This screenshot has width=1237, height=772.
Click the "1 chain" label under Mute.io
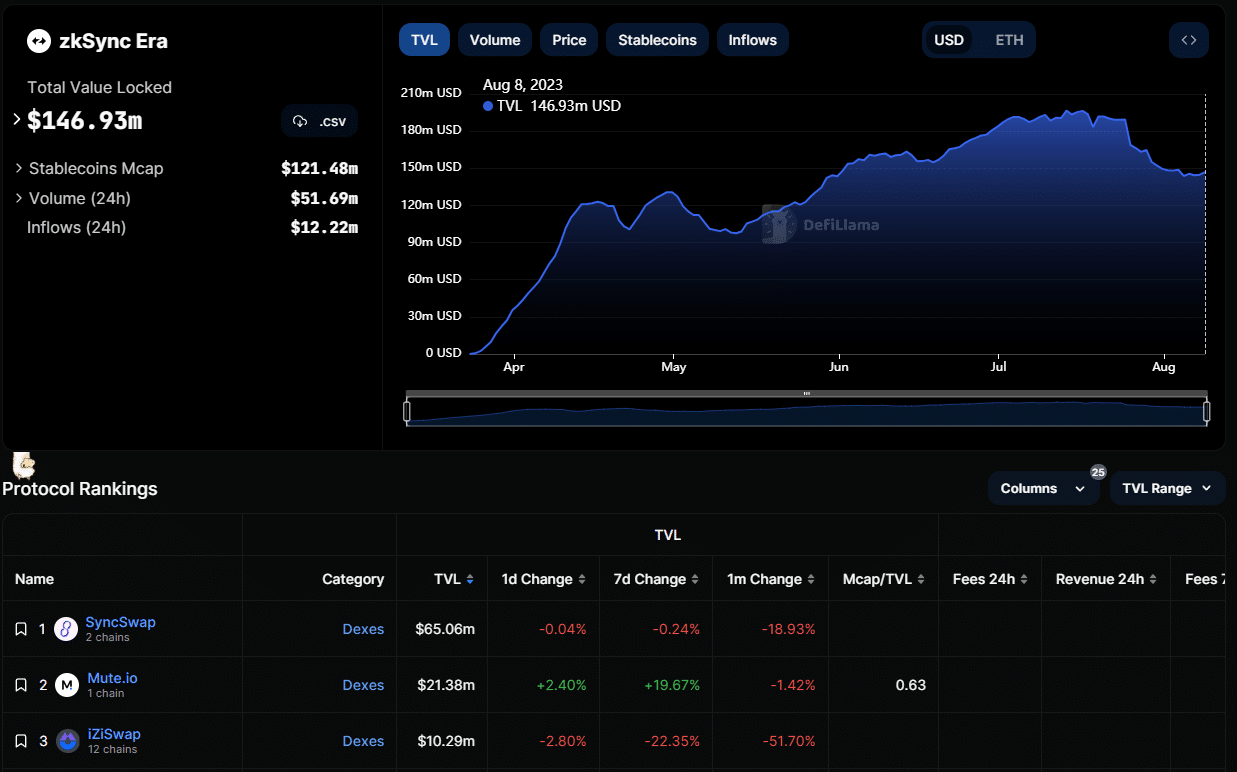[106, 693]
